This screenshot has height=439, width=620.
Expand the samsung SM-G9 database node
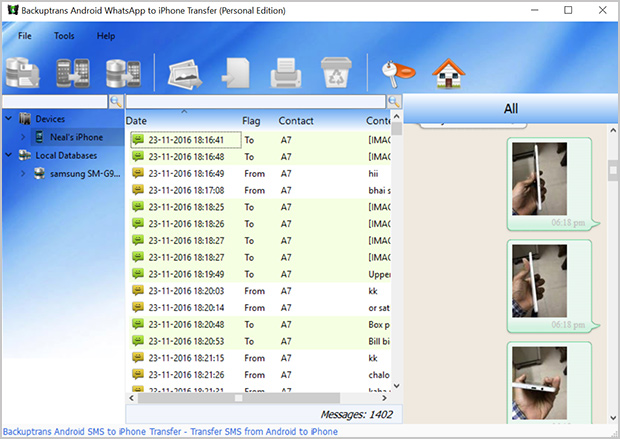(x=24, y=173)
